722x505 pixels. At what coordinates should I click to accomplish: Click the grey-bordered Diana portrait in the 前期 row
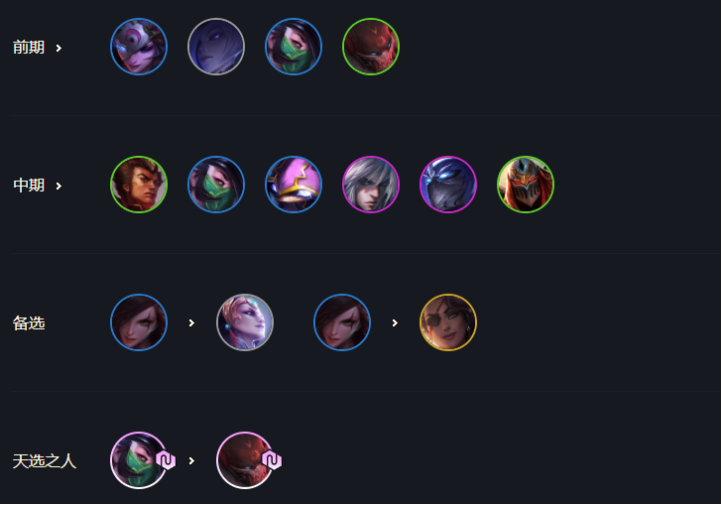pyautogui.click(x=216, y=46)
